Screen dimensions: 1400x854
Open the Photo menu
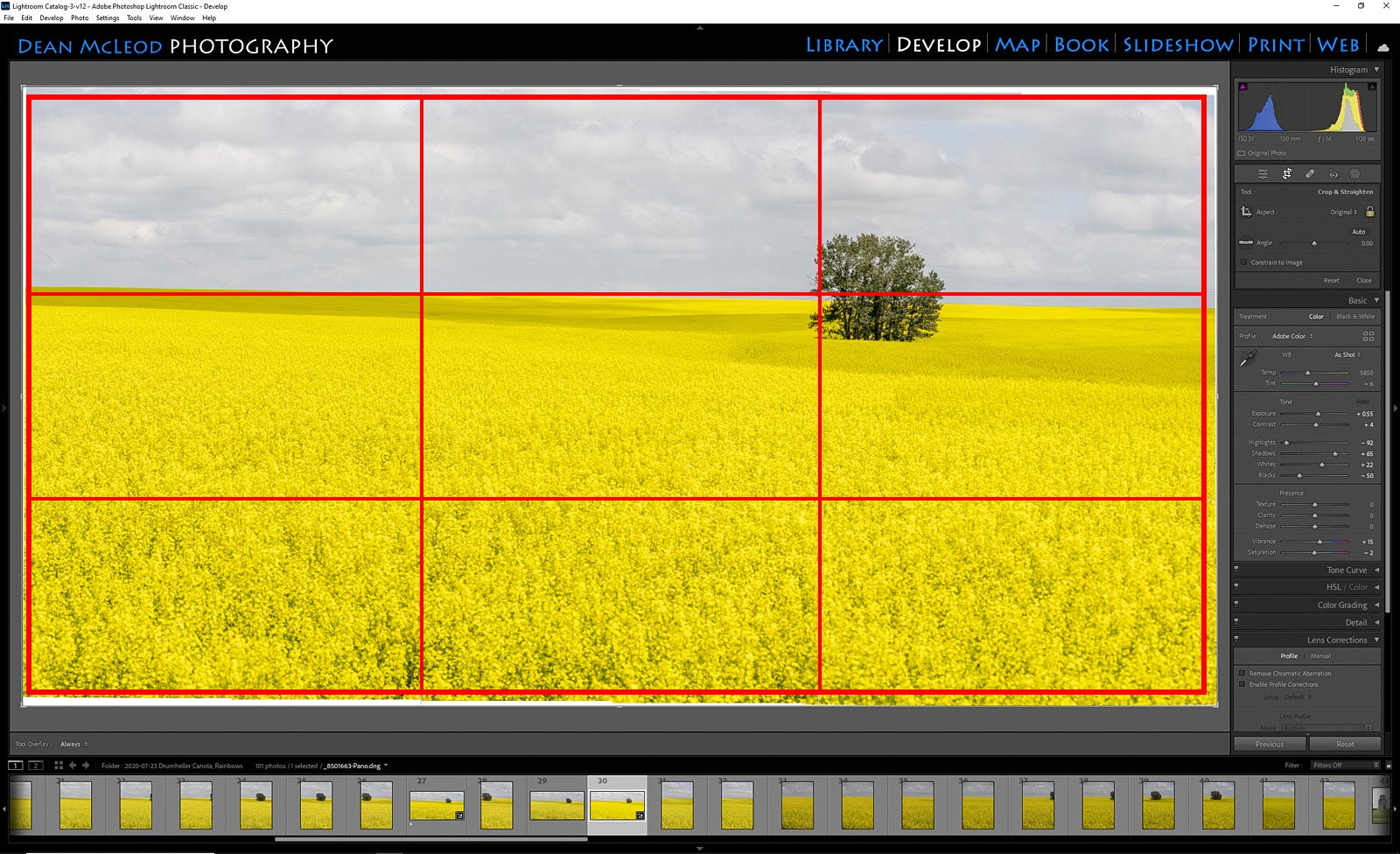(79, 17)
